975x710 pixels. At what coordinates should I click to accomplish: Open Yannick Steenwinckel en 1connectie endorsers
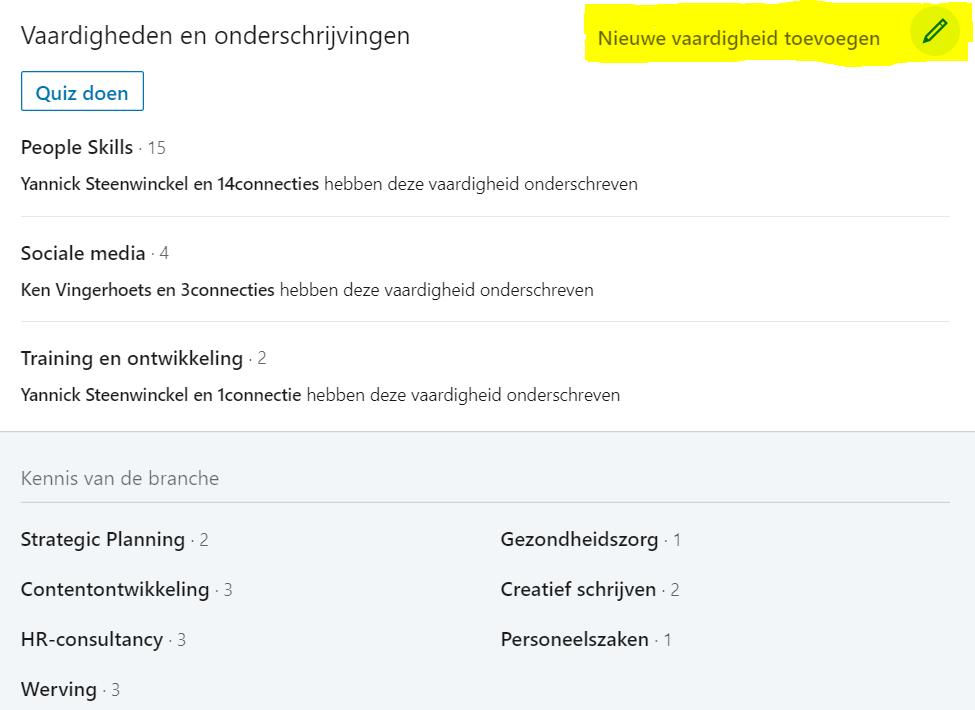click(x=161, y=395)
